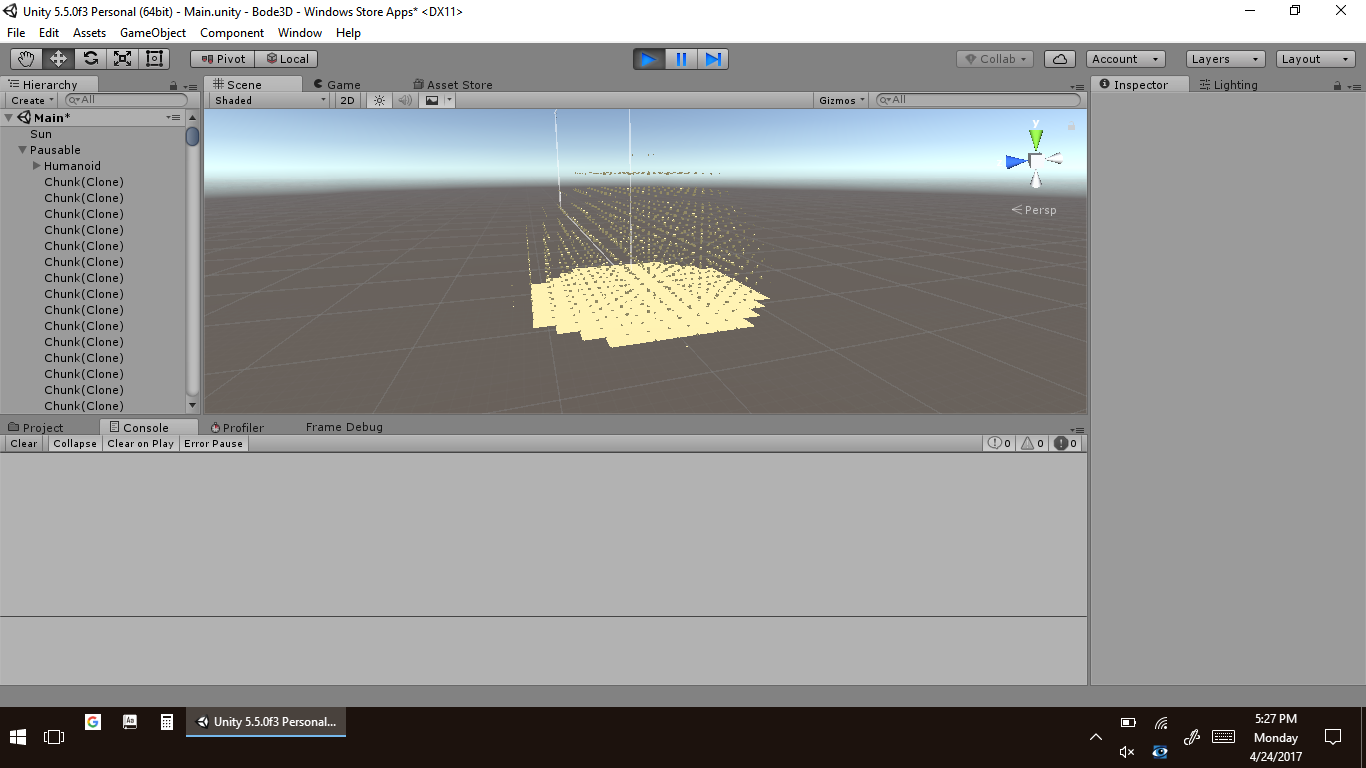
Task: Expand the Humanoid object in Hierarchy
Action: pyautogui.click(x=37, y=166)
